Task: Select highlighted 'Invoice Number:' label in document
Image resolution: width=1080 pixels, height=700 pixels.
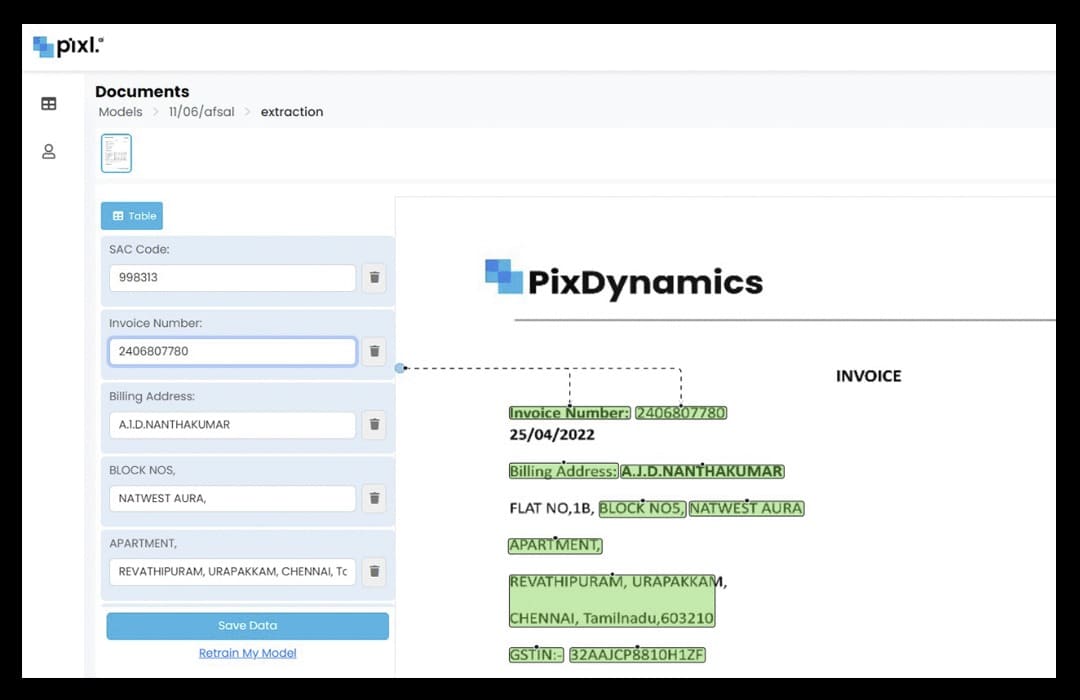Action: [x=570, y=413]
